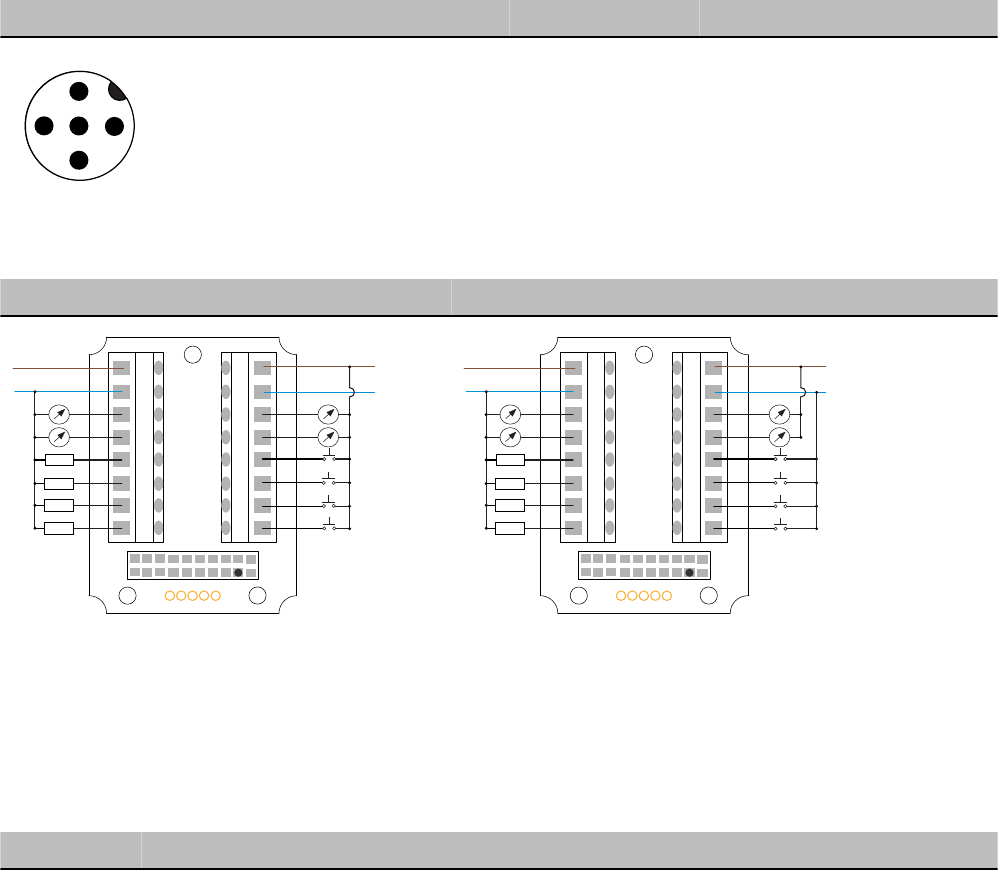Select the middle orange LED on the left board
The height and width of the screenshot is (870, 998).
click(193, 596)
